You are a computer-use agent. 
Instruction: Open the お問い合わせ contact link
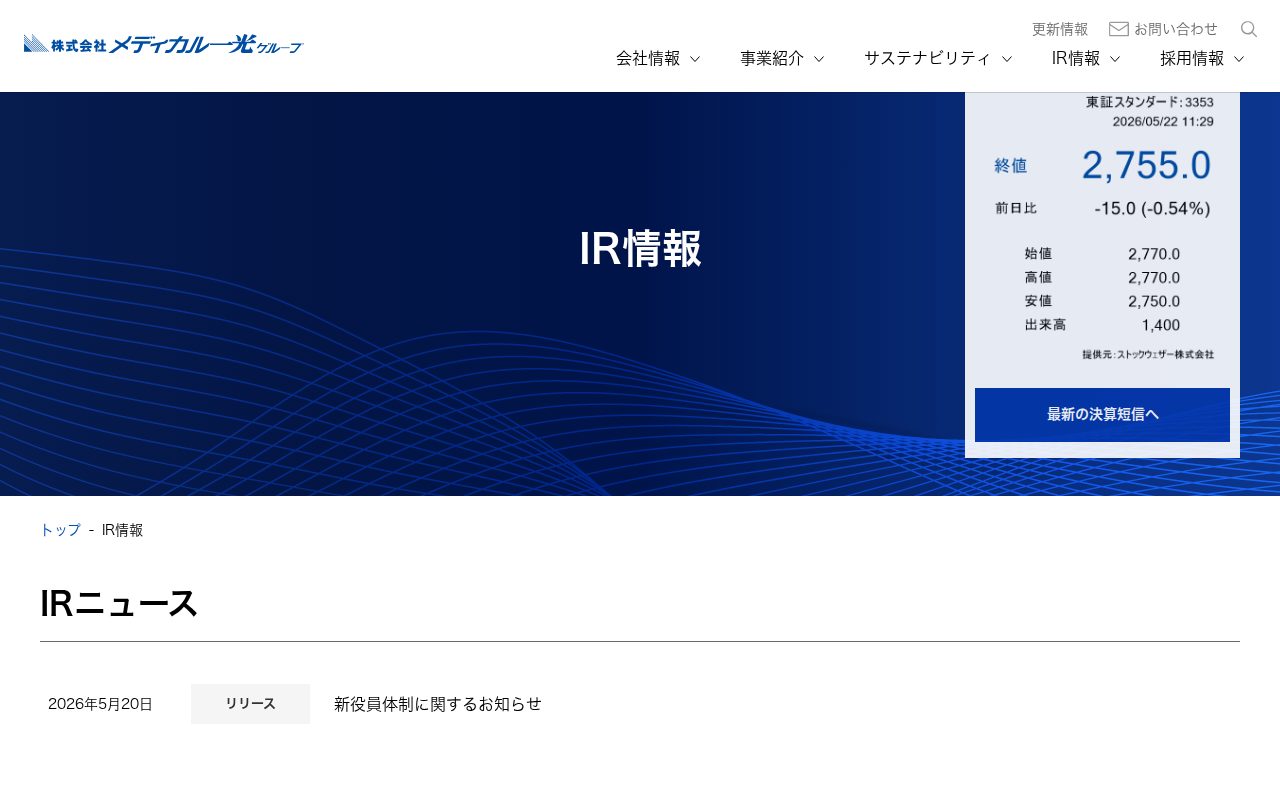click(1176, 29)
